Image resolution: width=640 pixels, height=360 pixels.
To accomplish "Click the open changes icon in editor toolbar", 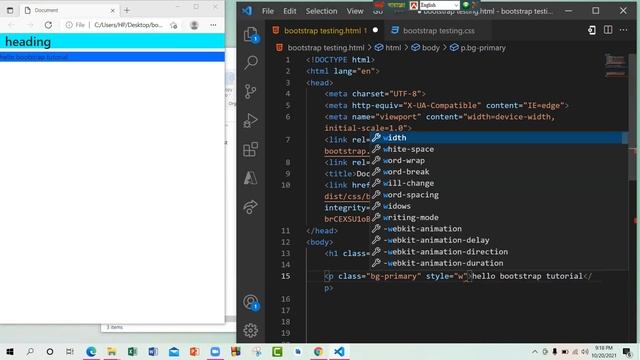I will pyautogui.click(x=591, y=30).
